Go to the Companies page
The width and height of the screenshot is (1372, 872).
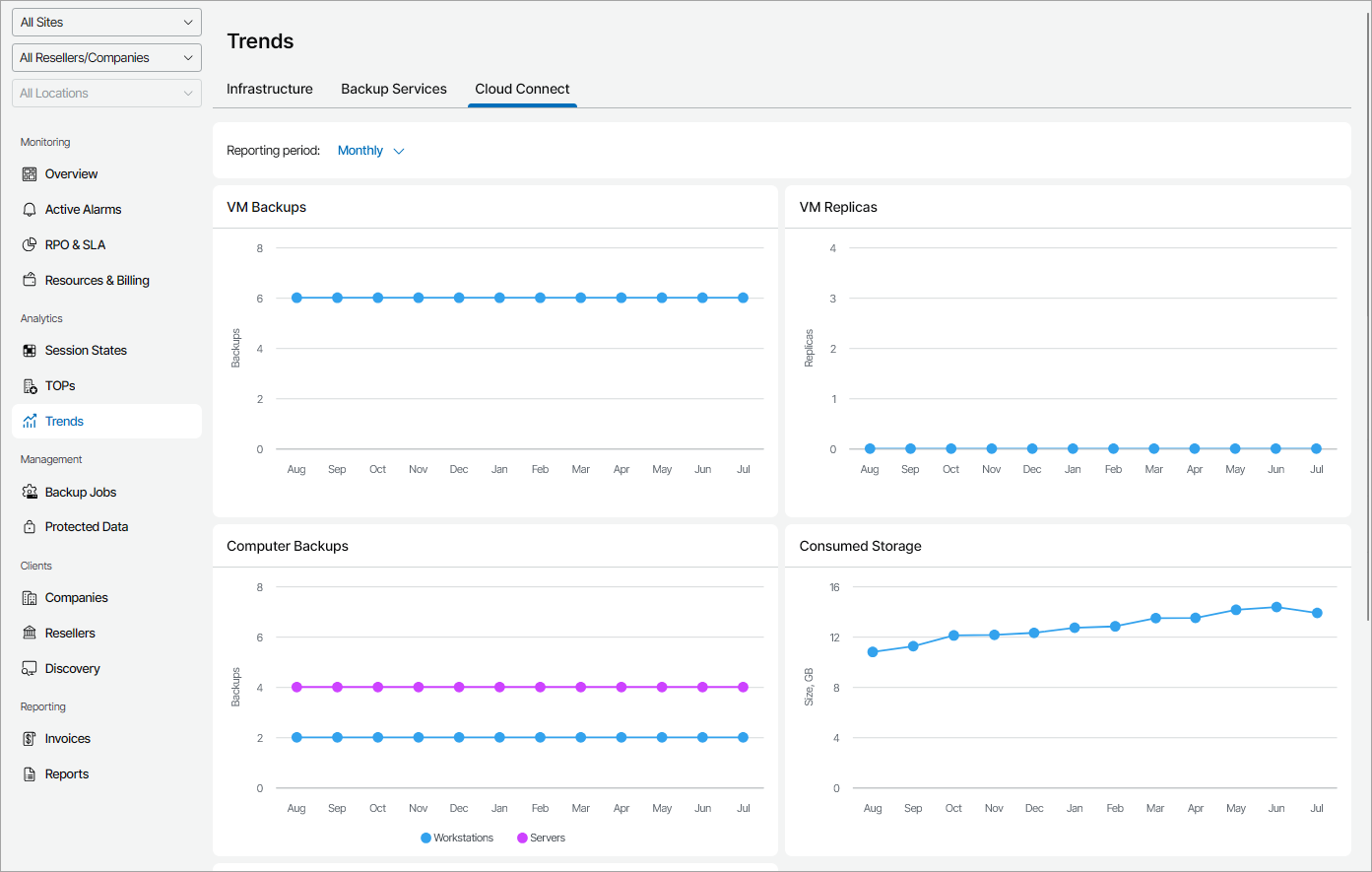coord(76,598)
